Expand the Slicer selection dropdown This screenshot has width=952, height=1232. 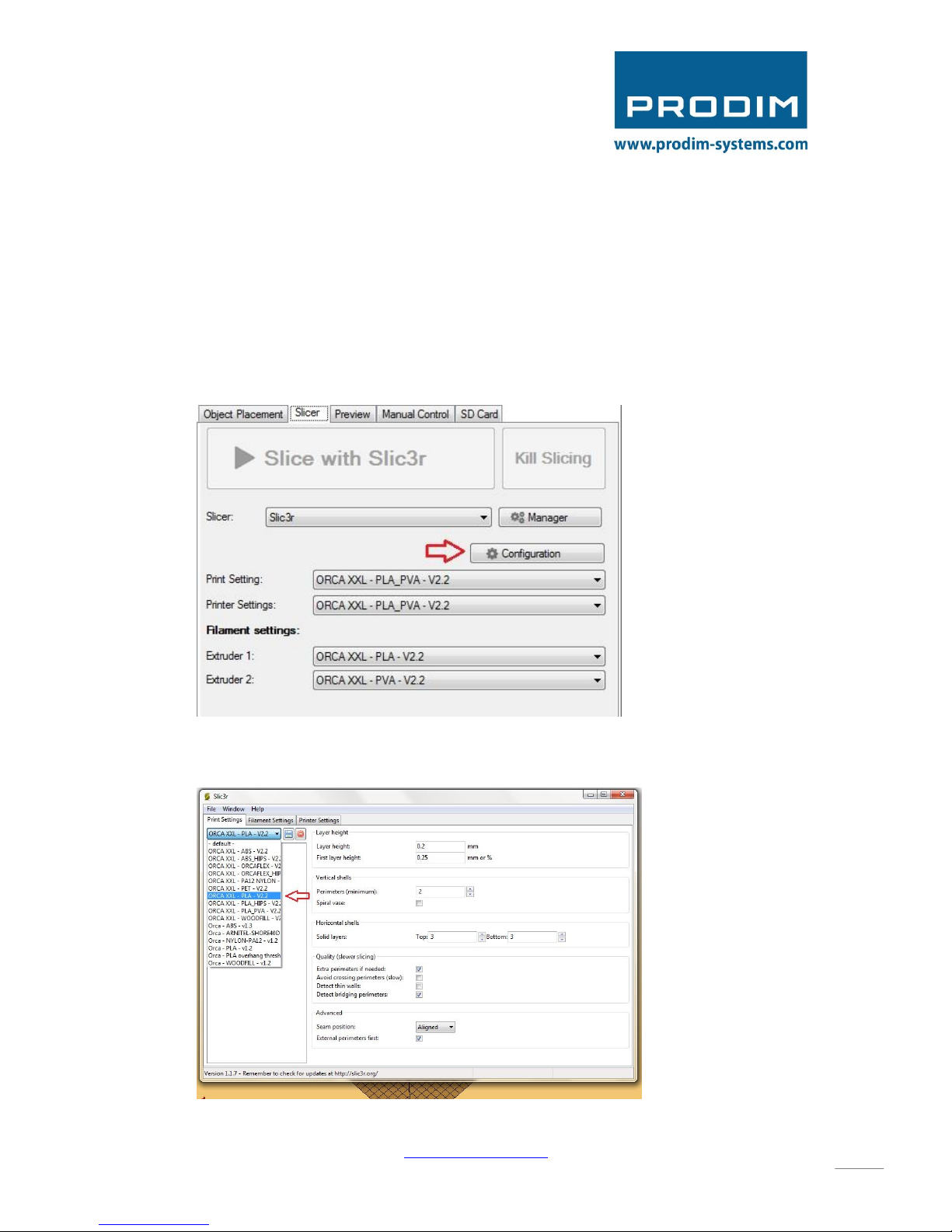[378, 518]
